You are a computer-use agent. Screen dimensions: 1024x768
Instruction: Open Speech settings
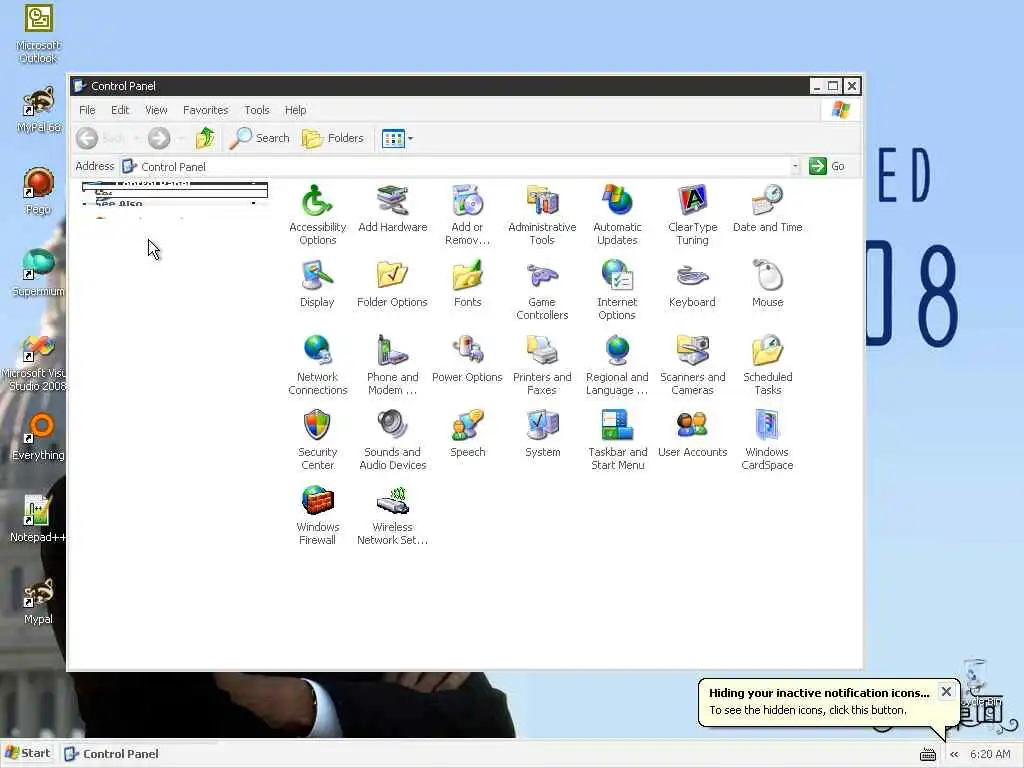coord(467,434)
